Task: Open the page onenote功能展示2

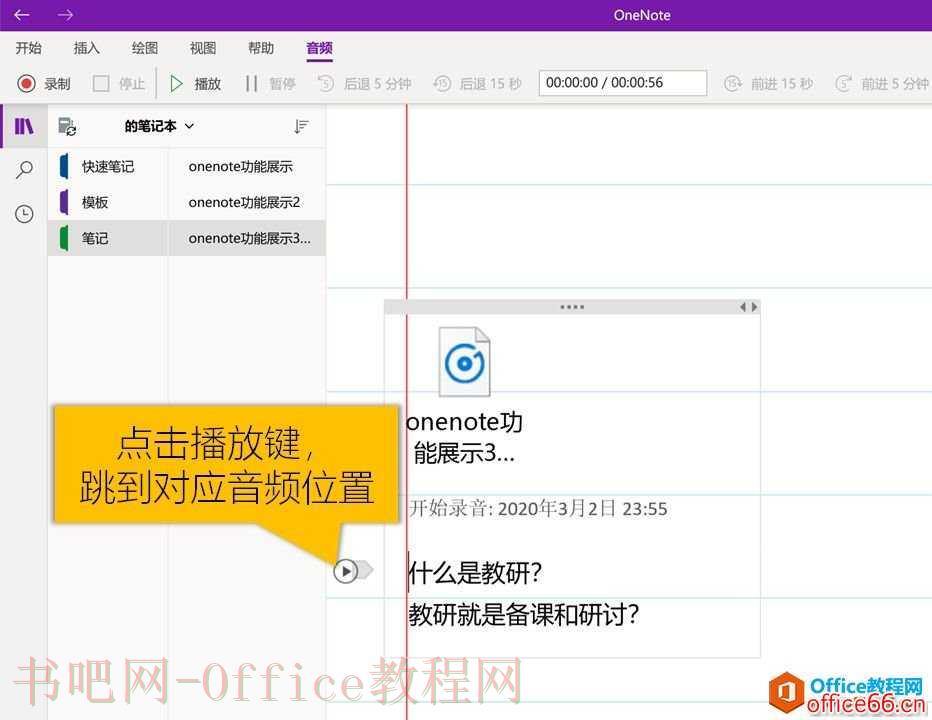Action: pyautogui.click(x=247, y=202)
